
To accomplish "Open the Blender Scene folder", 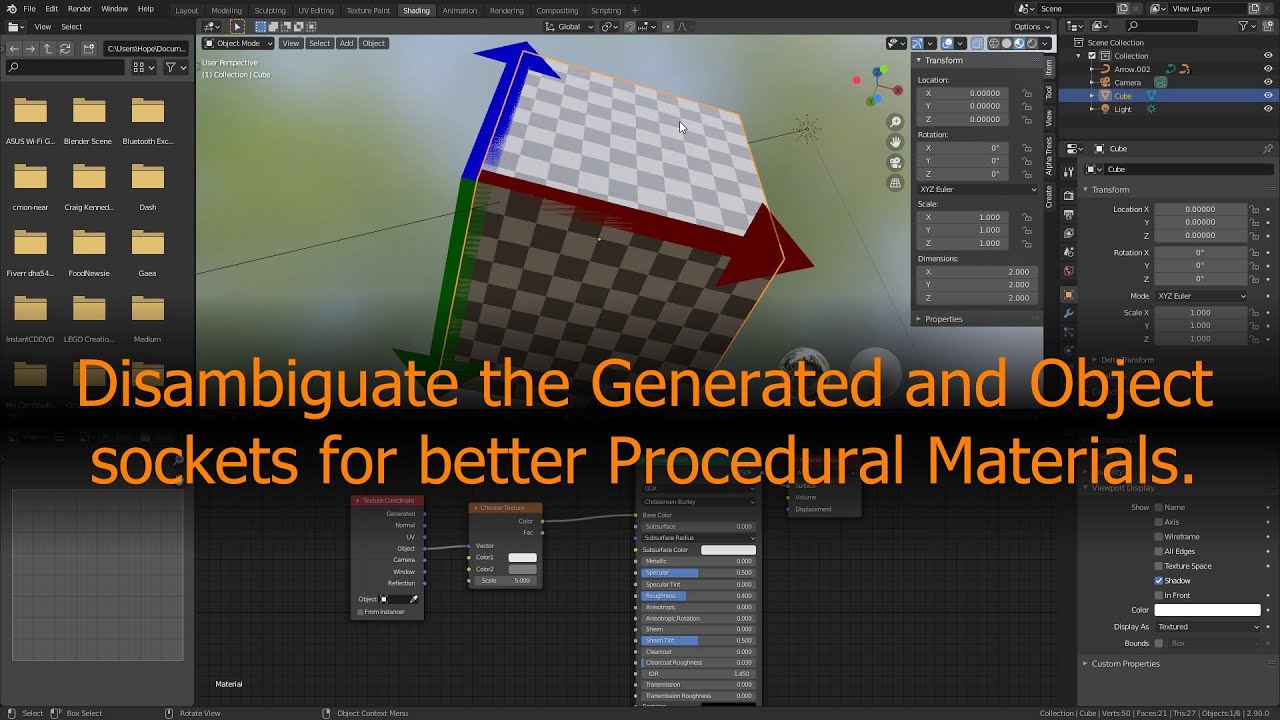I will [89, 120].
